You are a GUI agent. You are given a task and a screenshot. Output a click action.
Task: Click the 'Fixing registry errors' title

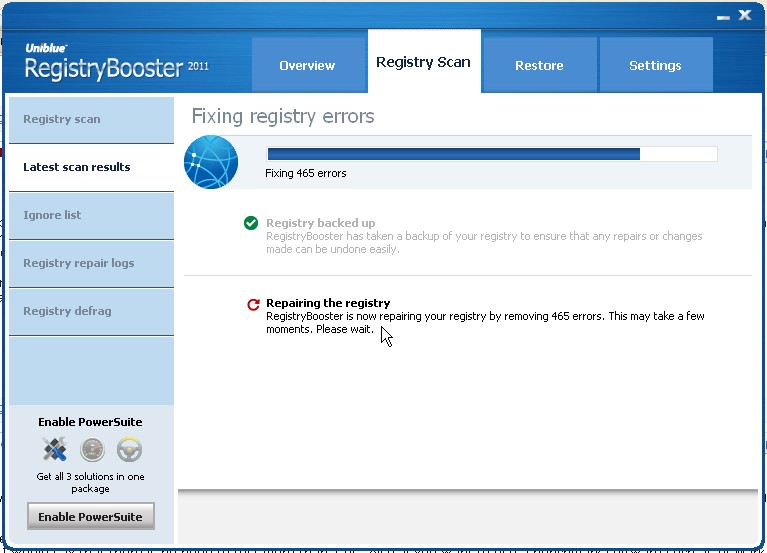(283, 117)
